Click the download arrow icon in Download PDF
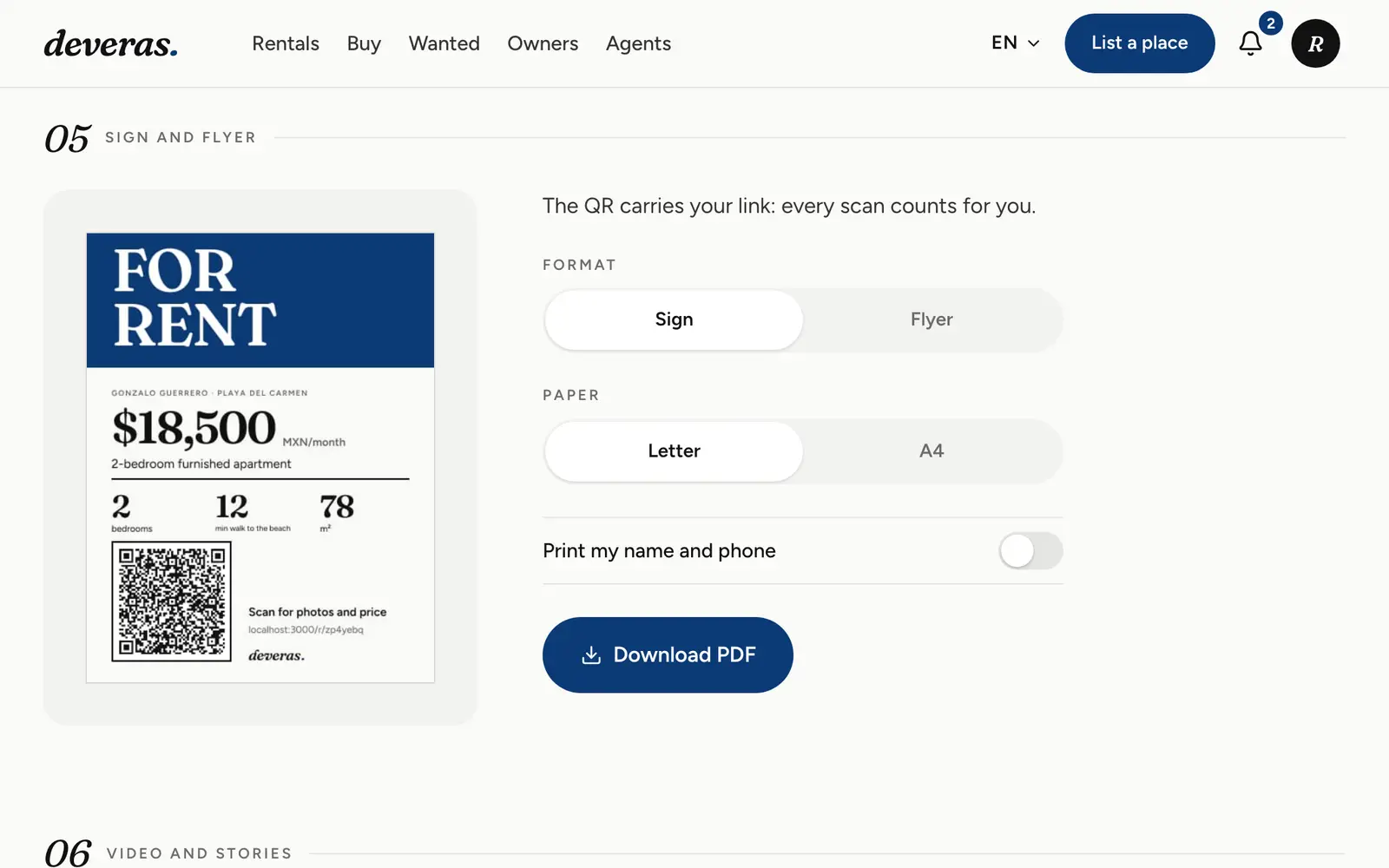1389x868 pixels. [x=591, y=655]
